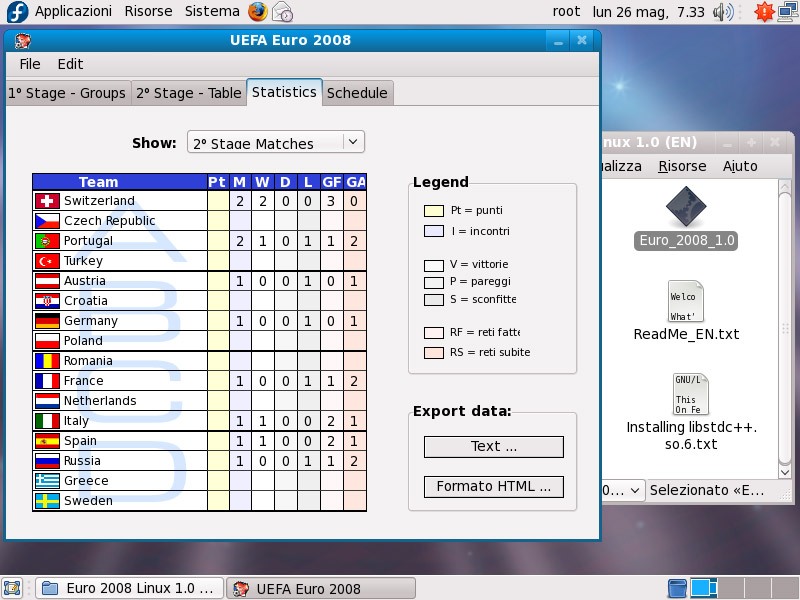Open the Schedule tab

click(x=357, y=93)
